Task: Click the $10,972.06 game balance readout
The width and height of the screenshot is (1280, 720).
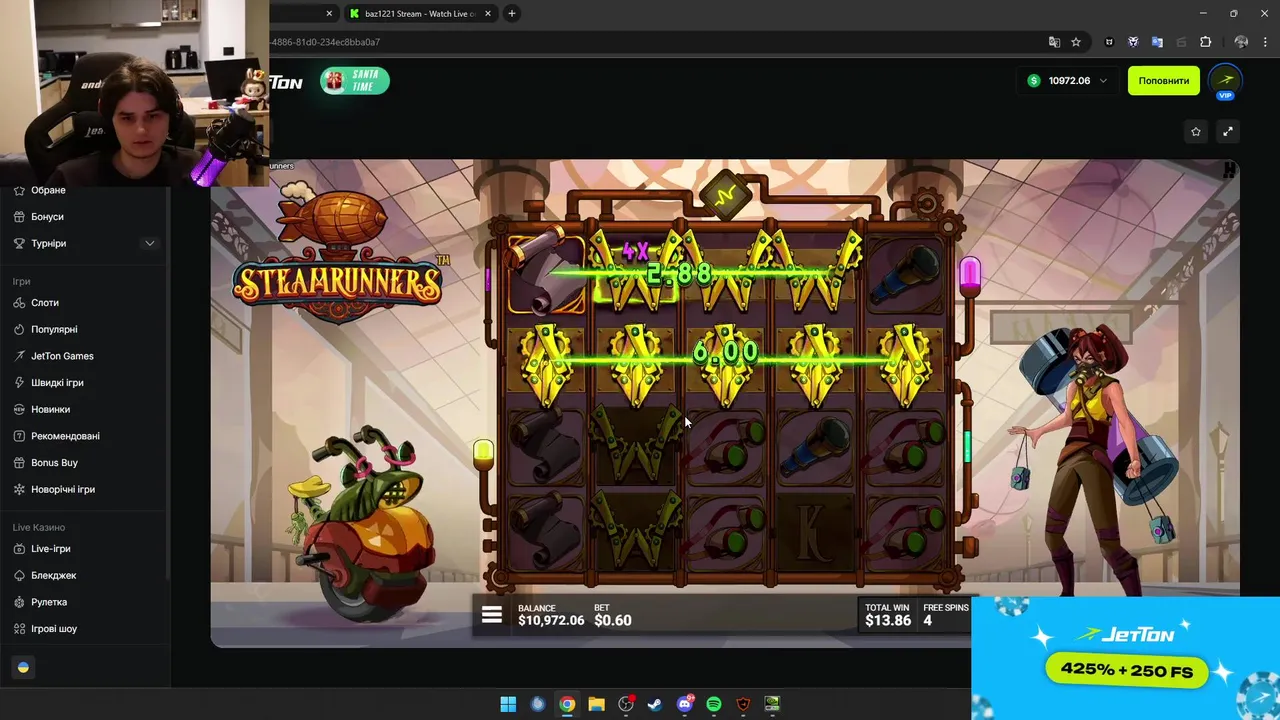Action: click(x=551, y=620)
